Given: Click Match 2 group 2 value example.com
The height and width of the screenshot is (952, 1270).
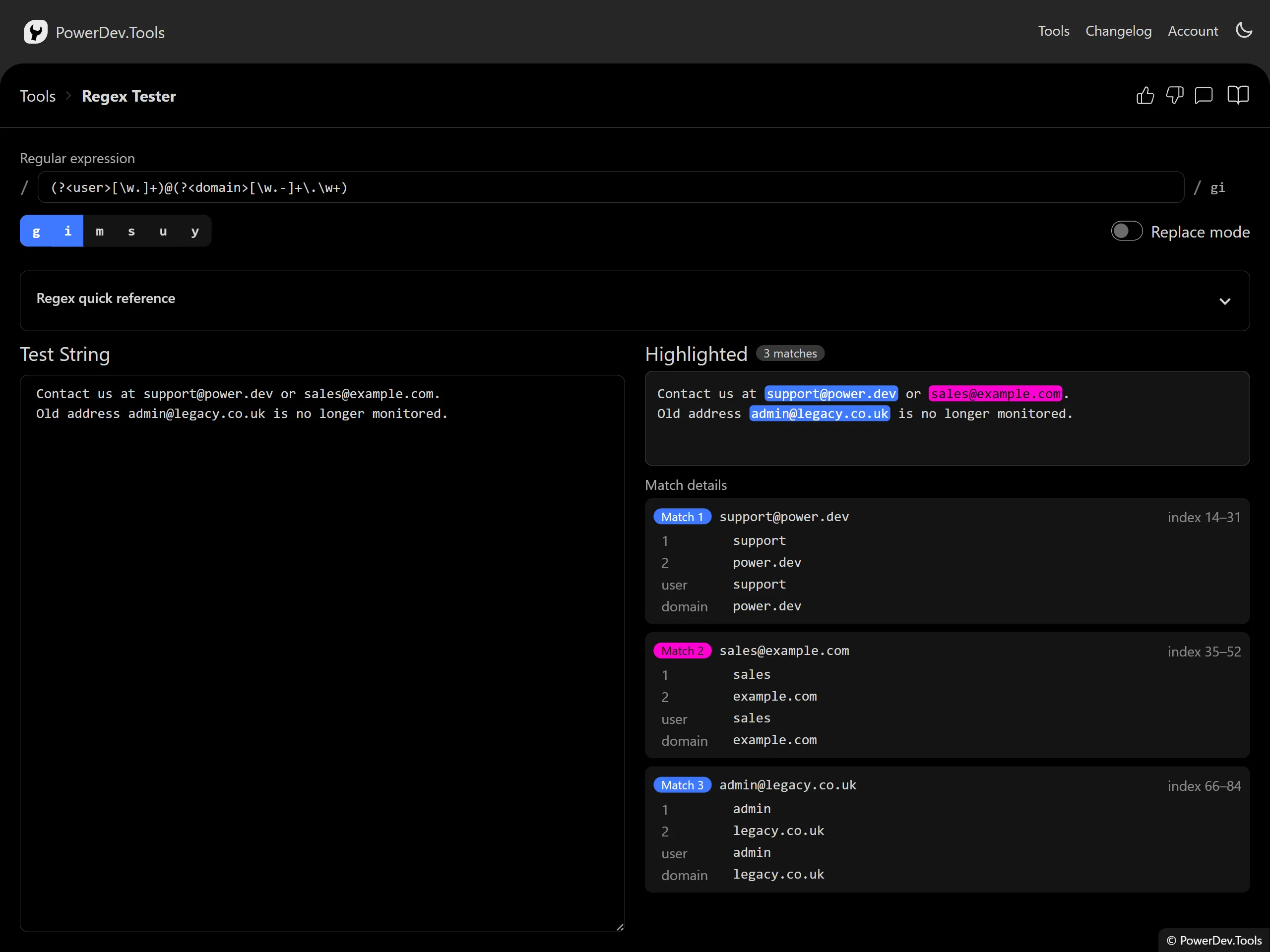Looking at the screenshot, I should pyautogui.click(x=774, y=697).
